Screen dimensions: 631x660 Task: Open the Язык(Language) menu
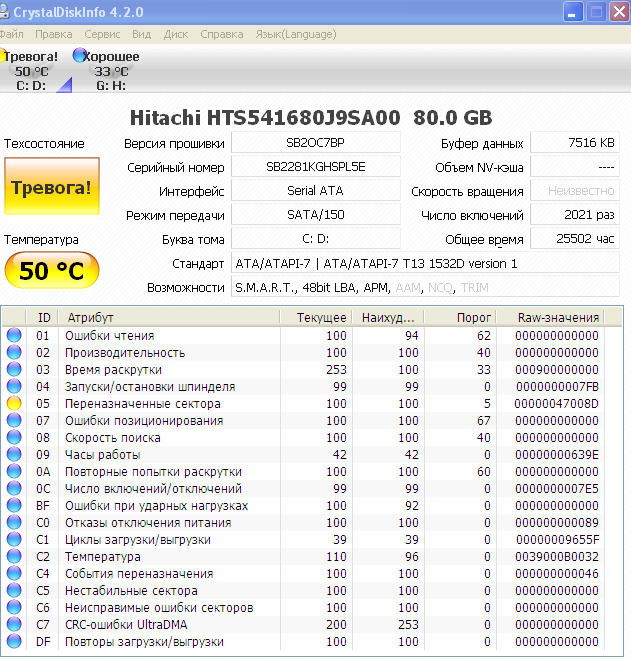pos(296,34)
